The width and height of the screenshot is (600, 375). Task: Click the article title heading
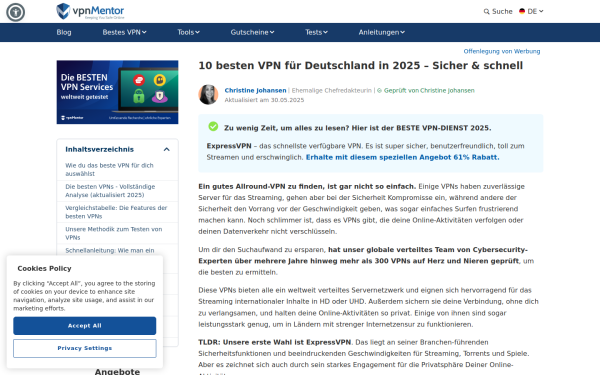[360, 65]
